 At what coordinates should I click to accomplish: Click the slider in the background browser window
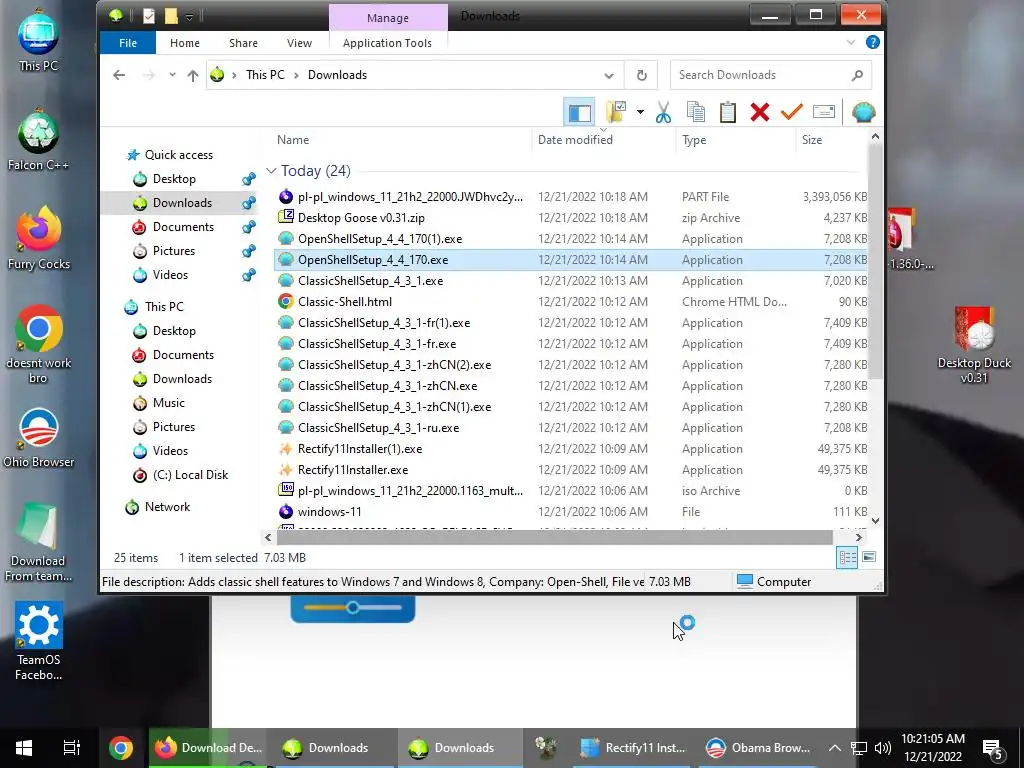coord(353,608)
